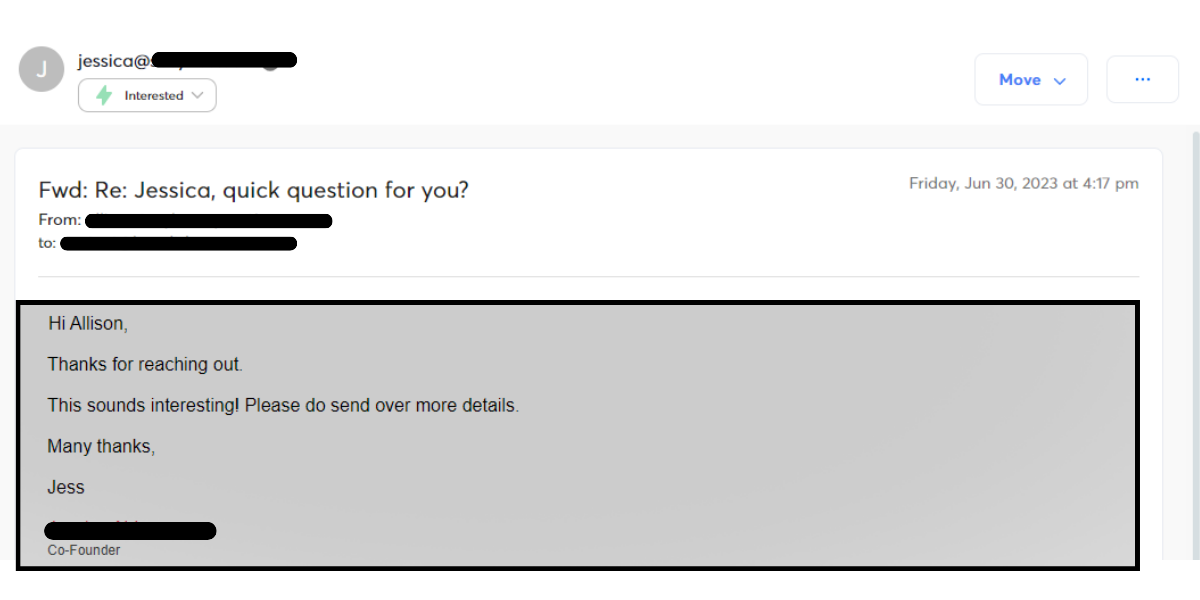Click the "Thanks for reaching out." line
Image resolution: width=1200 pixels, height=600 pixels.
point(145,365)
